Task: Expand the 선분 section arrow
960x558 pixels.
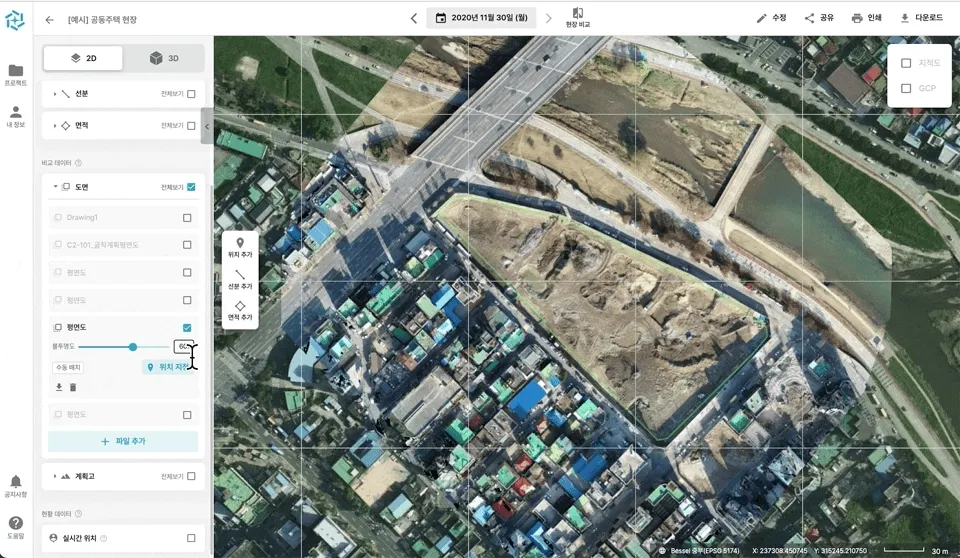Action: click(x=54, y=94)
